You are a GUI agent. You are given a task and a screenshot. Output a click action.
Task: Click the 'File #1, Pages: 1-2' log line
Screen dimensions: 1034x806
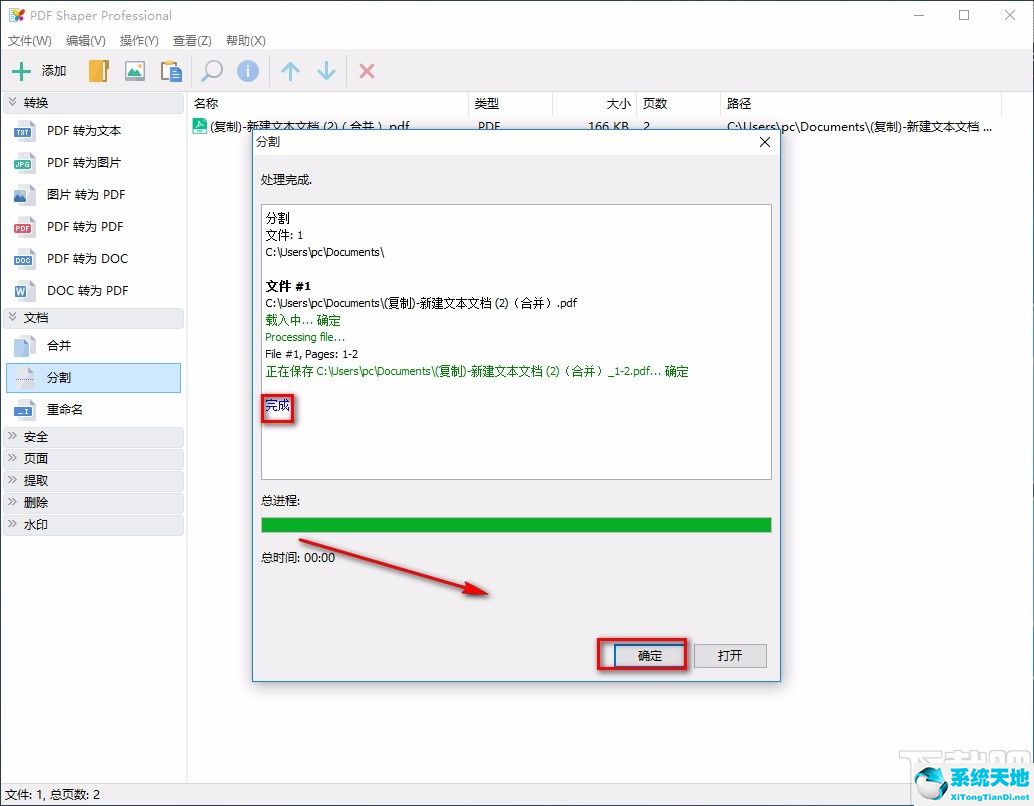point(312,354)
